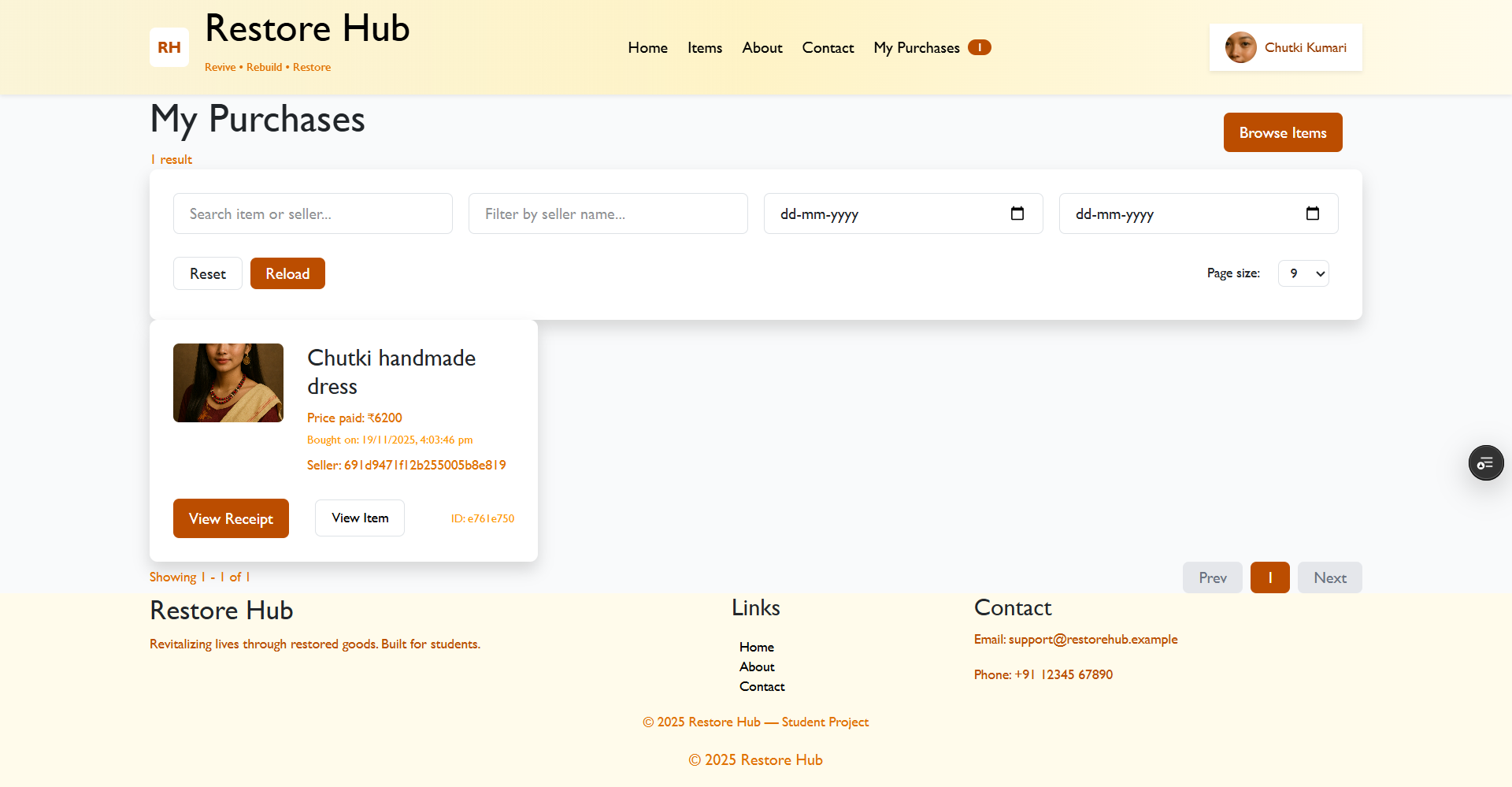Click the Chutki handmade dress product image
The width and height of the screenshot is (1512, 787).
click(228, 383)
